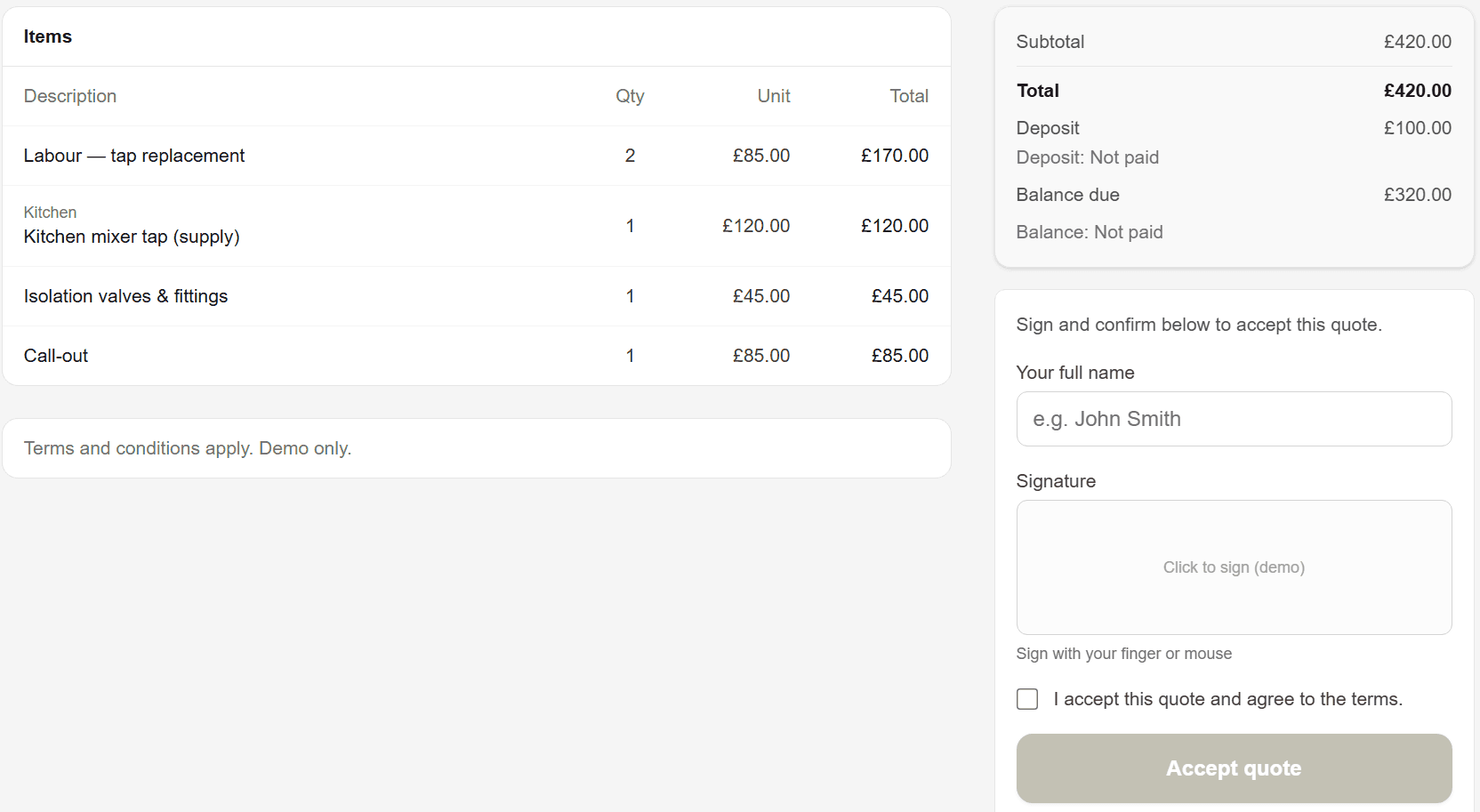The height and width of the screenshot is (812, 1480).
Task: Click the bold £420.00 total amount
Action: (1417, 91)
